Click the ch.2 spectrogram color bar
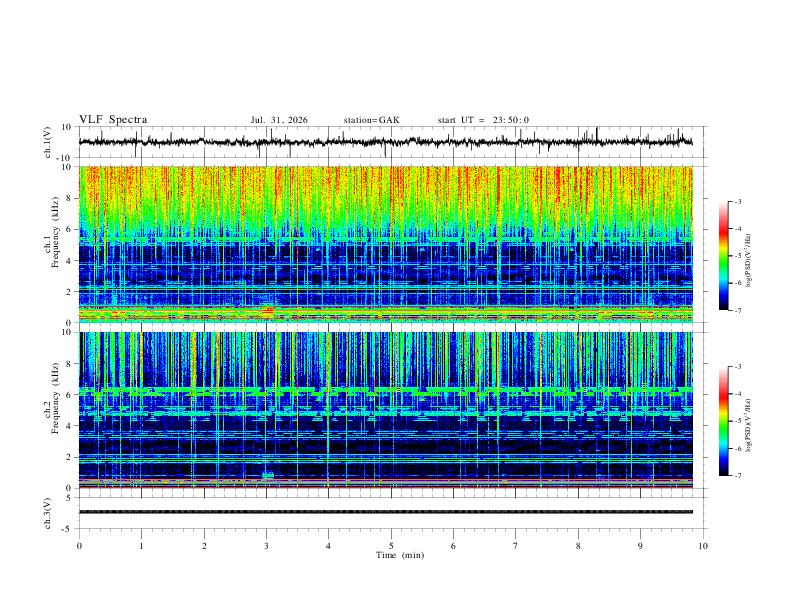Image resolution: width=792 pixels, height=612 pixels. point(724,421)
